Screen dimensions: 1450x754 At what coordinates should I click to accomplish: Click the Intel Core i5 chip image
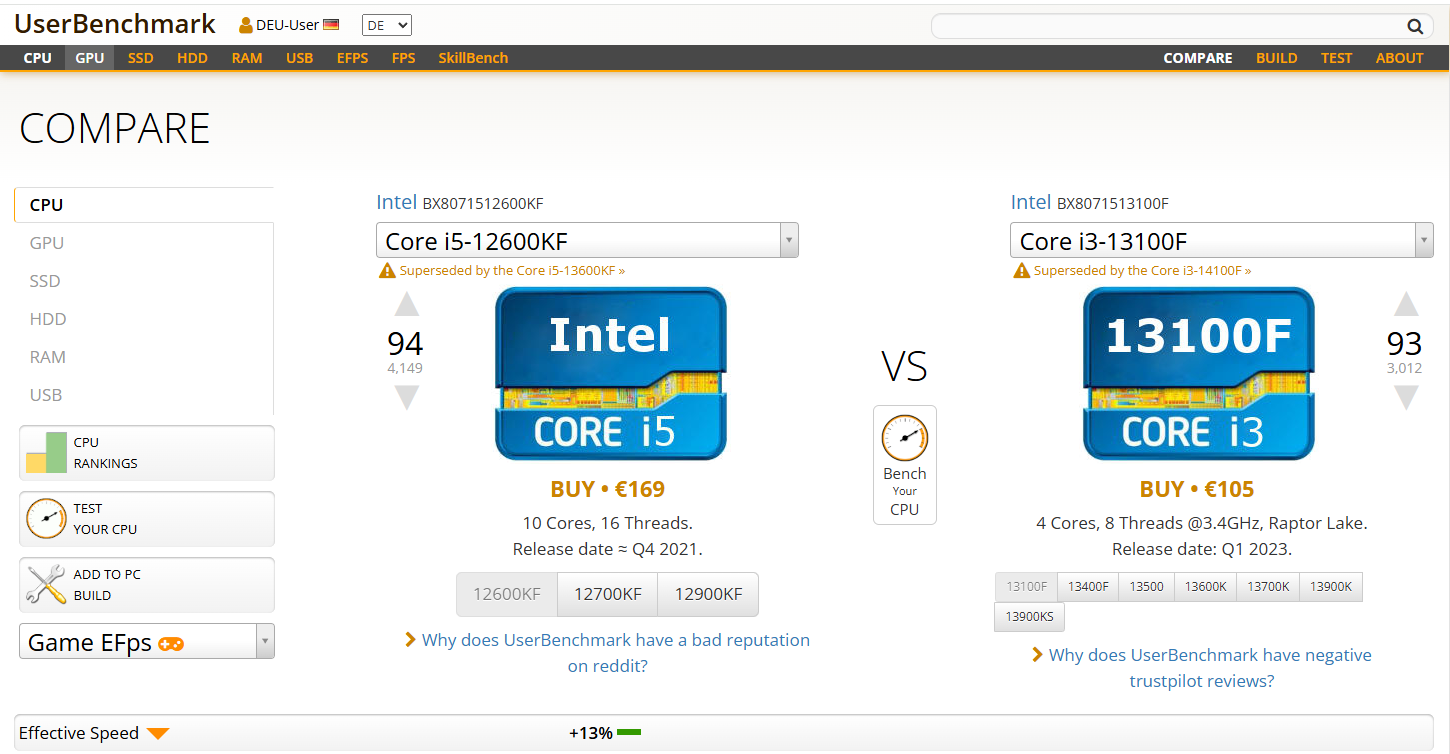click(611, 373)
